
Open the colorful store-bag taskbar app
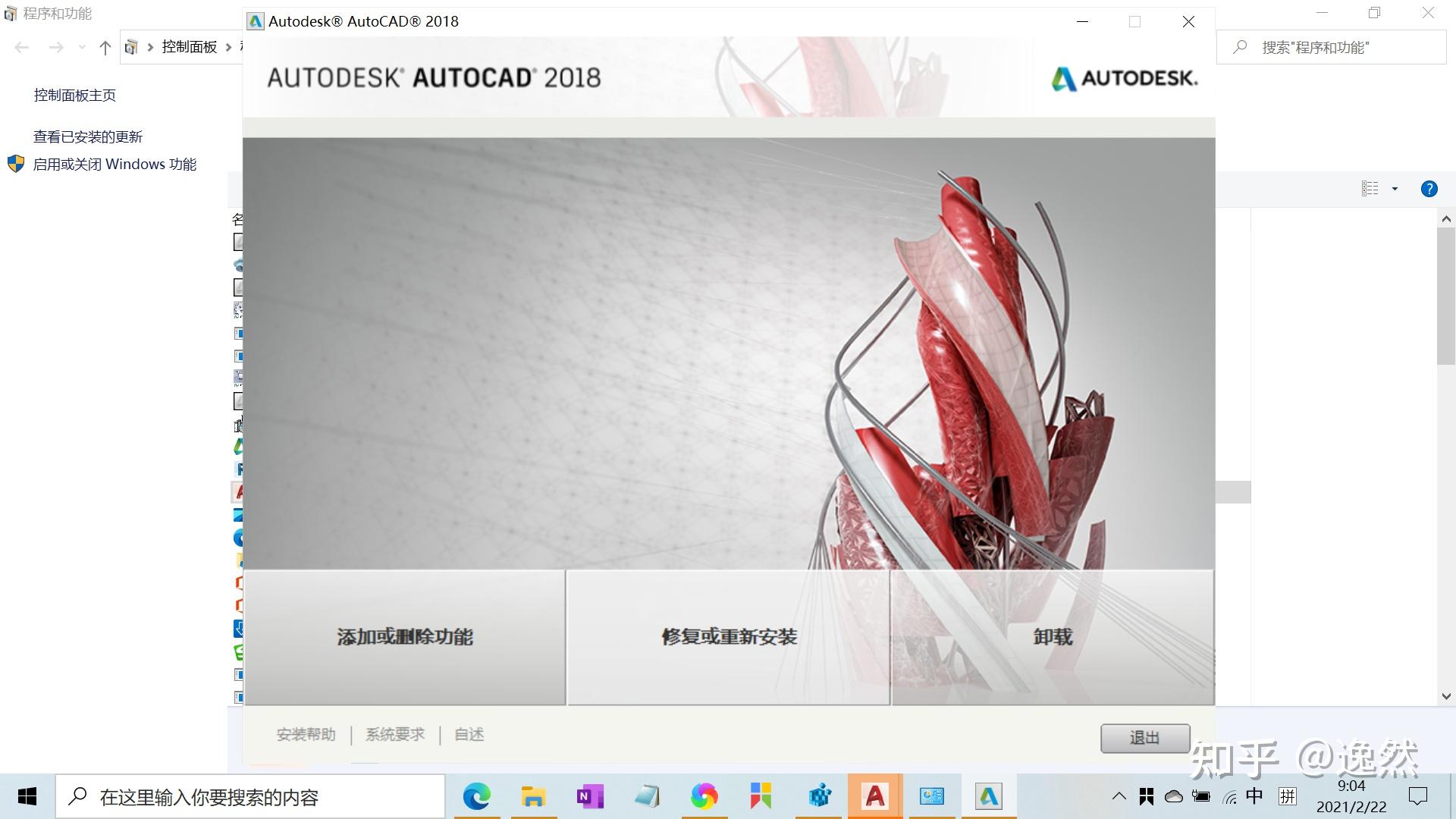[x=761, y=796]
